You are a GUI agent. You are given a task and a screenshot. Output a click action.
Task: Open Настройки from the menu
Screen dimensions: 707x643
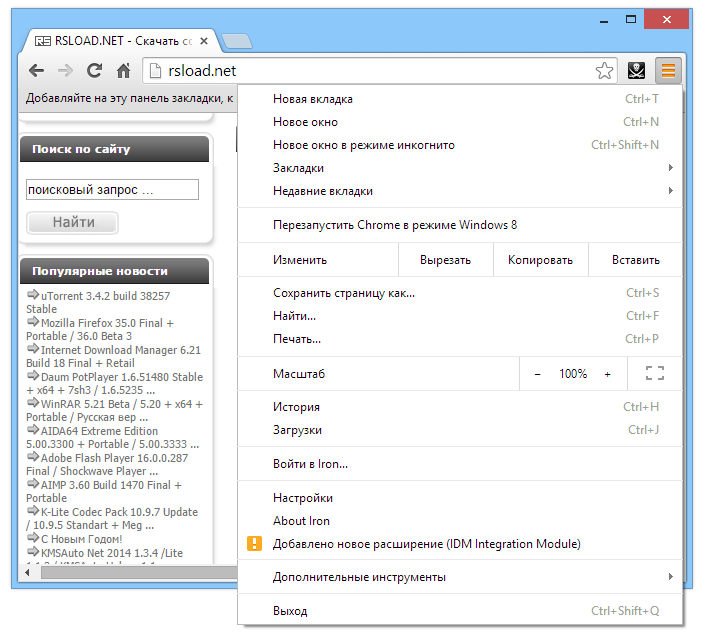point(460,498)
